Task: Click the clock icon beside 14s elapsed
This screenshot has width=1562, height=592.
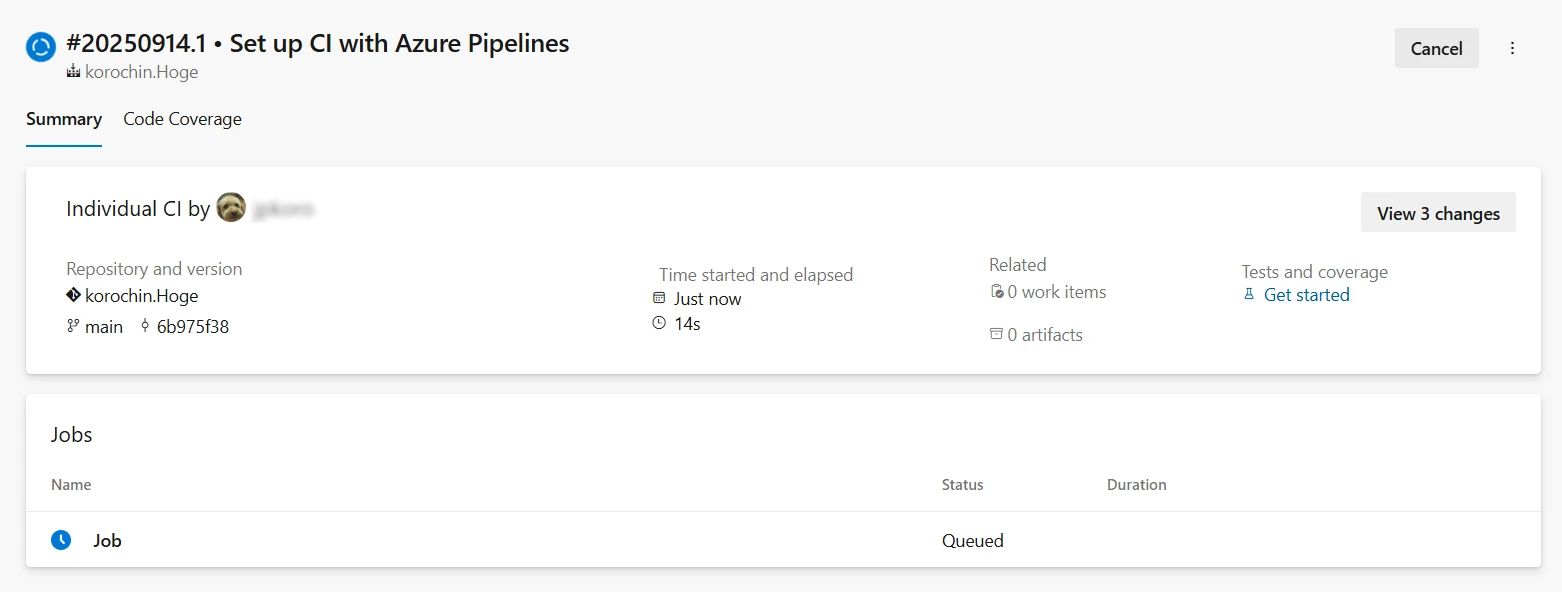Action: pyautogui.click(x=659, y=323)
